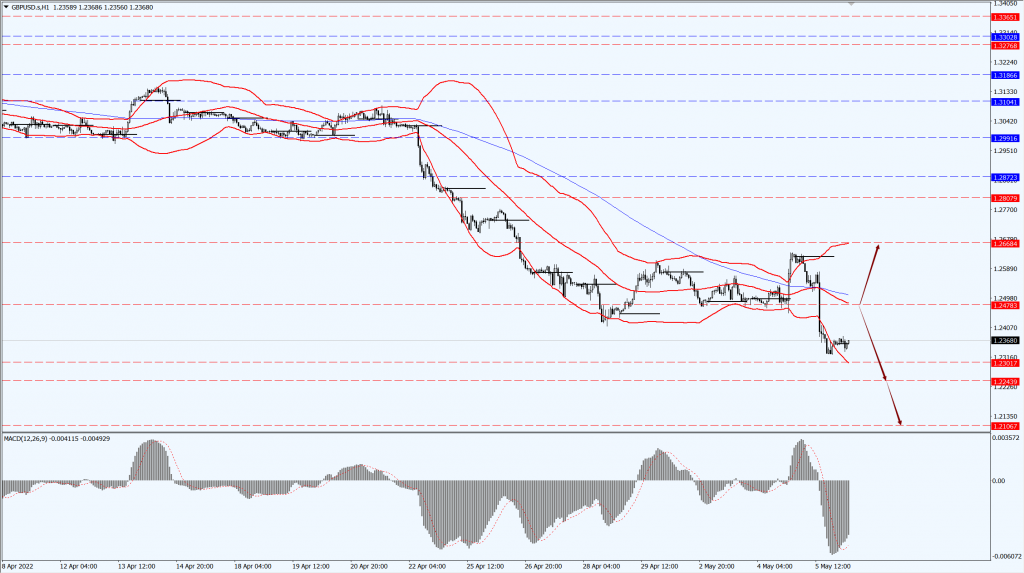This screenshot has width=1024, height=573.
Task: Click the upward red arrow tip near 1.26684
Action: click(878, 245)
